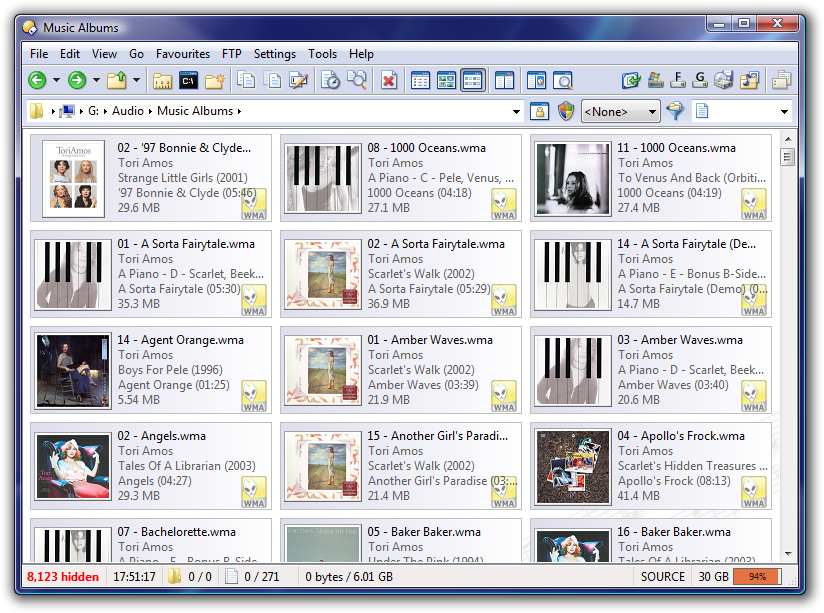Click the filter funnel icon

[x=675, y=111]
